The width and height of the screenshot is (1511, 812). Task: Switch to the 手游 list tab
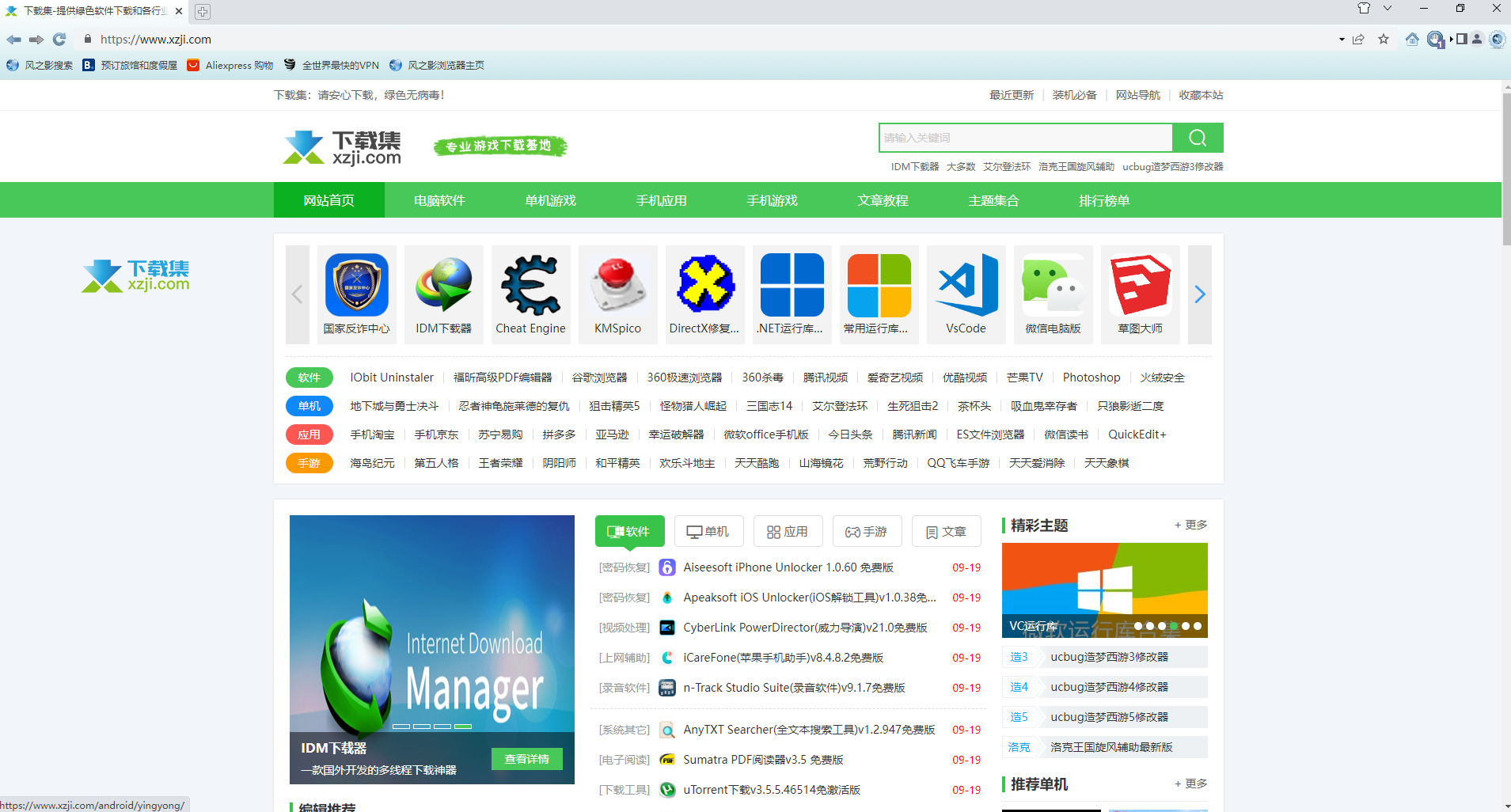tap(867, 531)
